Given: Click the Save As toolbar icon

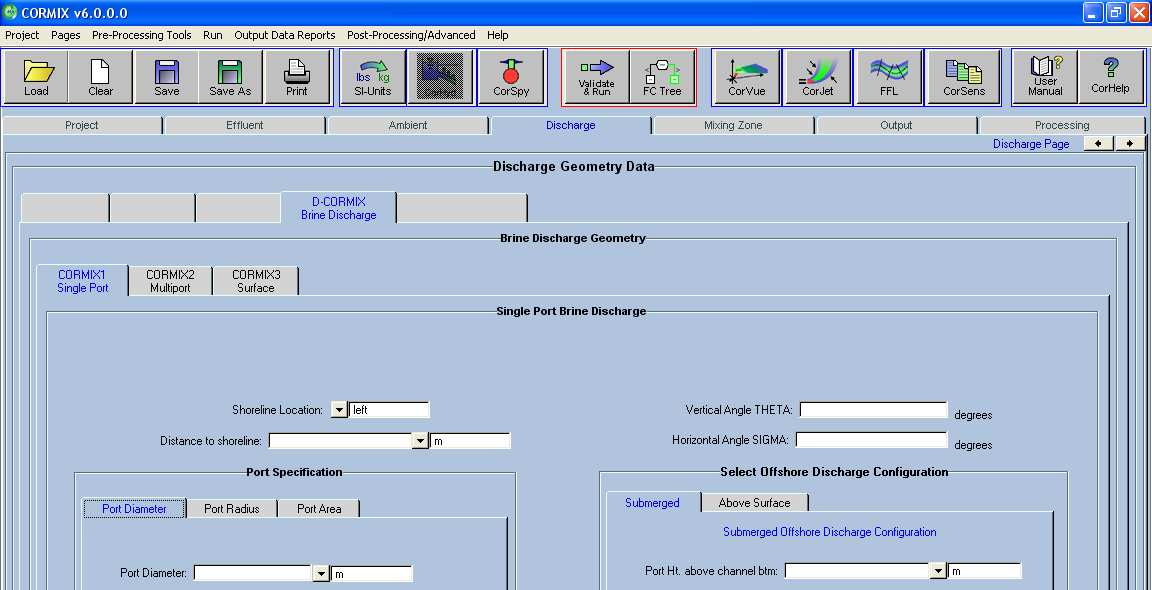Looking at the screenshot, I should coord(231,77).
